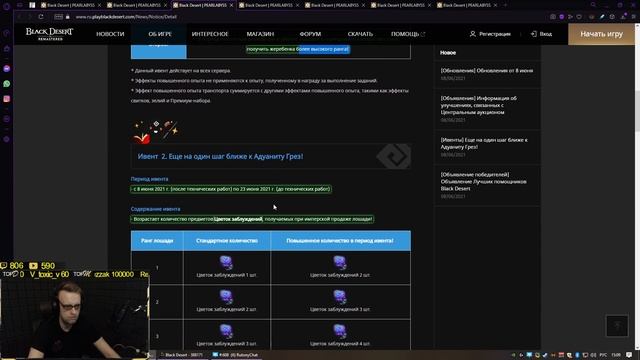The height and width of the screenshot is (360, 640).
Task: Open Instagram in the browser sidebar
Action: click(x=7, y=99)
